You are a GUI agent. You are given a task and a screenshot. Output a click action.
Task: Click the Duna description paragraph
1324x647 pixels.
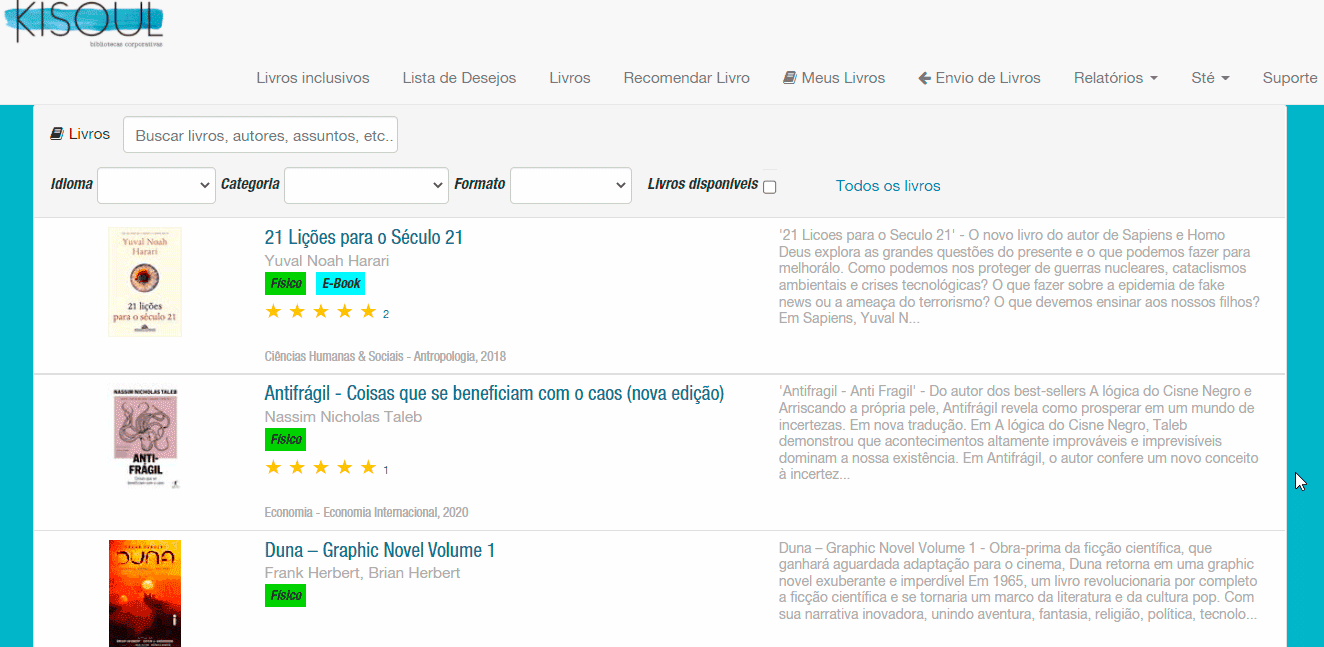(x=1018, y=581)
